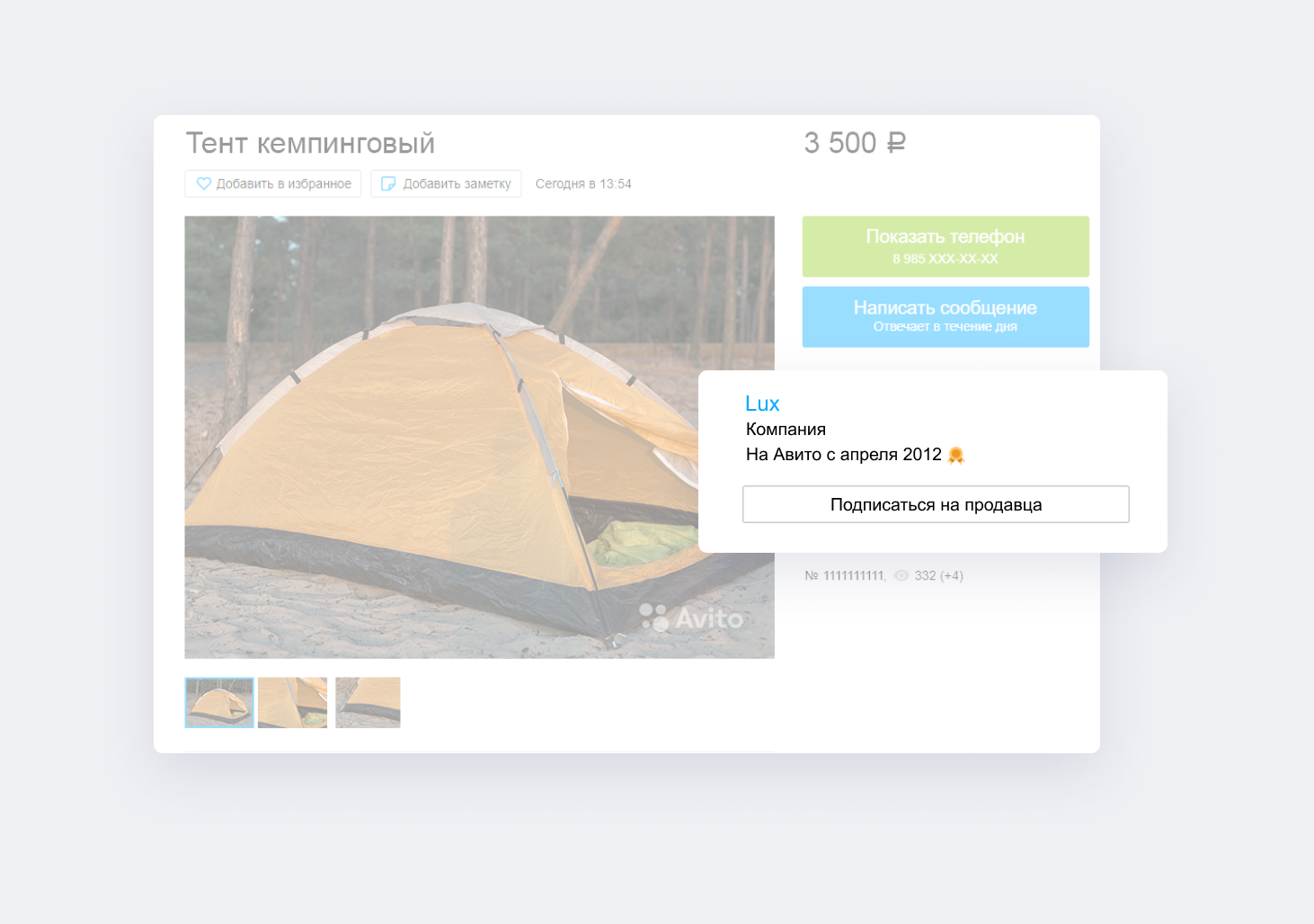Show seller phone with Показать телефон
This screenshot has height=924, width=1314.
coord(946,246)
